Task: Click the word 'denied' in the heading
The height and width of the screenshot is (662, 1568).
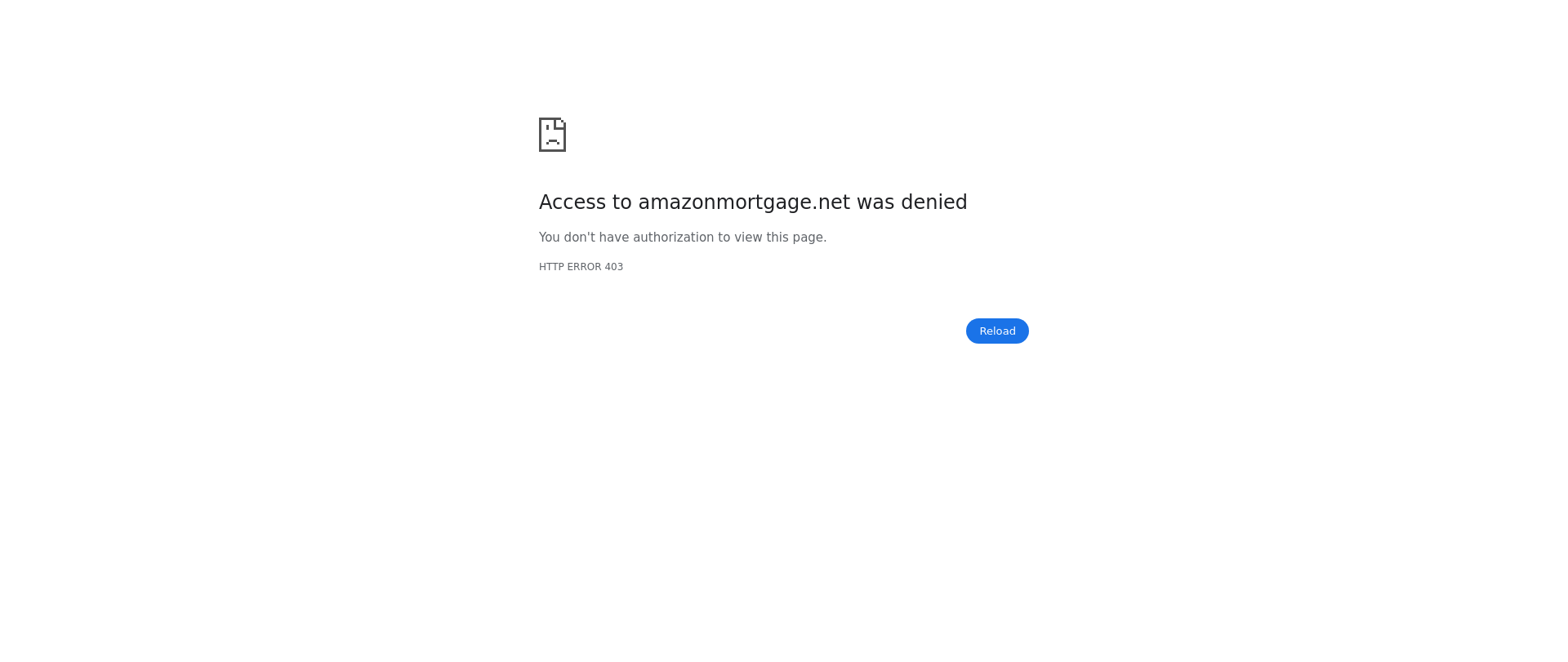Action: tap(934, 202)
